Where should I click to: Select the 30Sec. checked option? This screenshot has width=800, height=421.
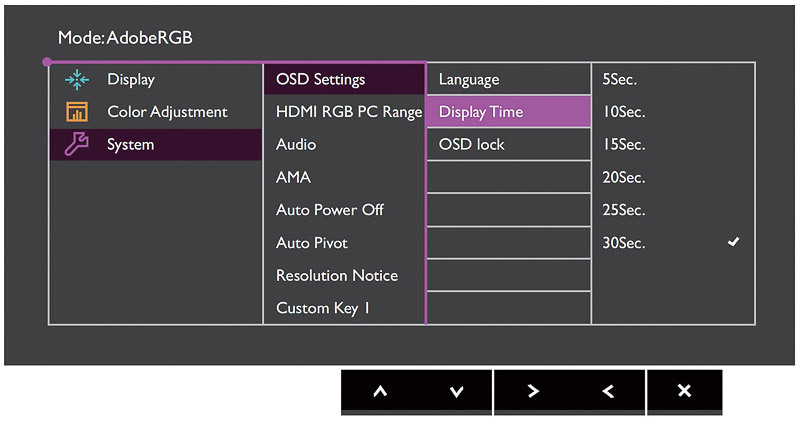point(672,242)
